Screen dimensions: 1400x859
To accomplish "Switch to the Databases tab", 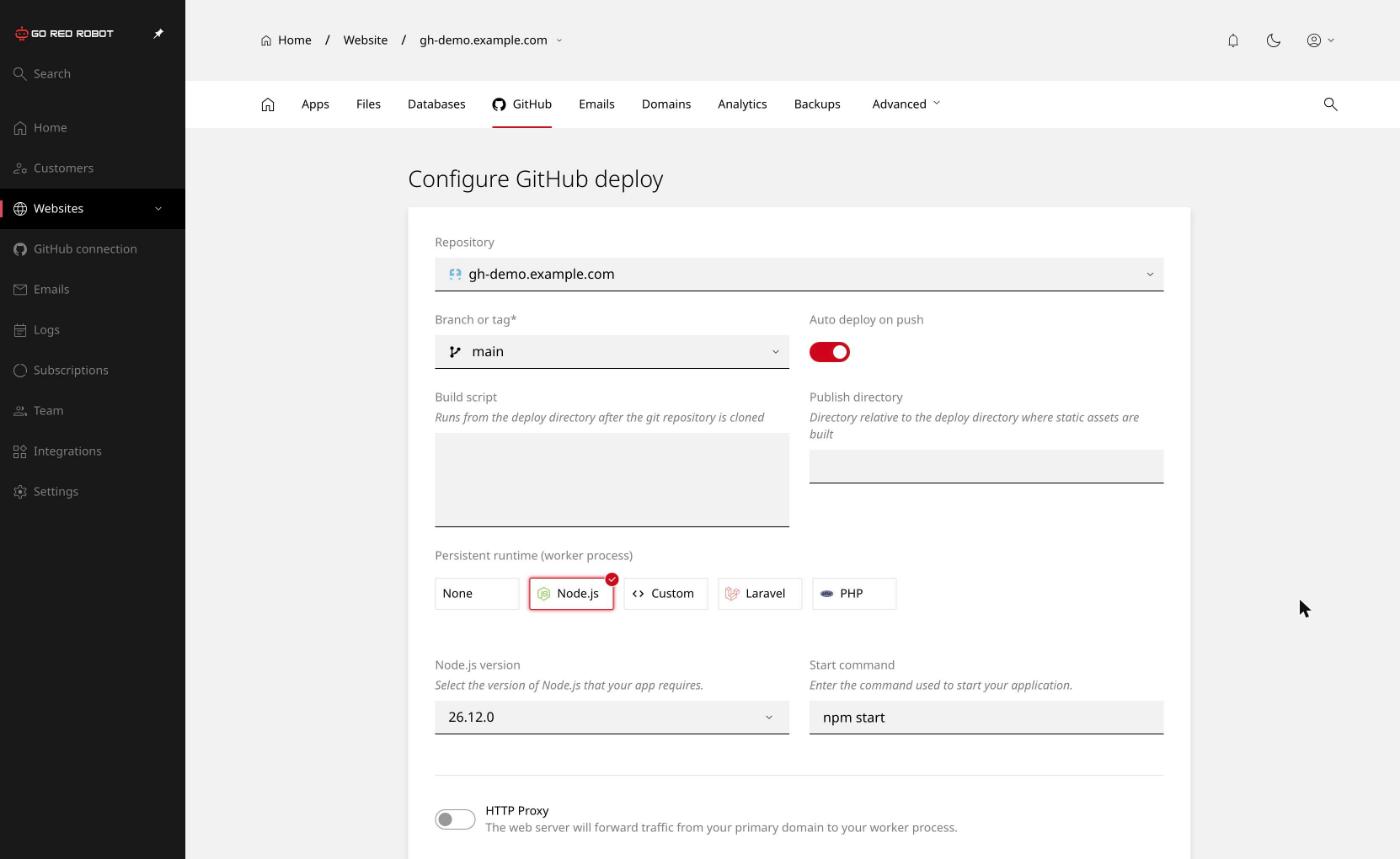I will [x=436, y=104].
